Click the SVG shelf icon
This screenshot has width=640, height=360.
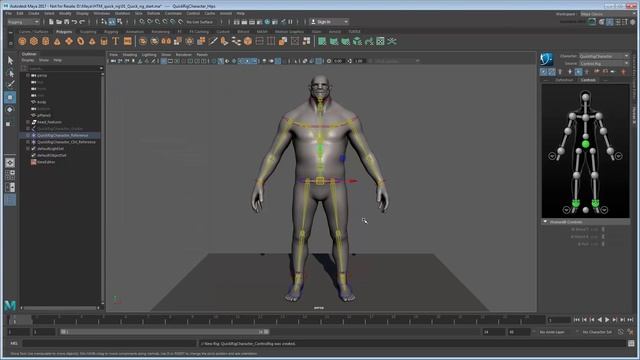coord(128,41)
